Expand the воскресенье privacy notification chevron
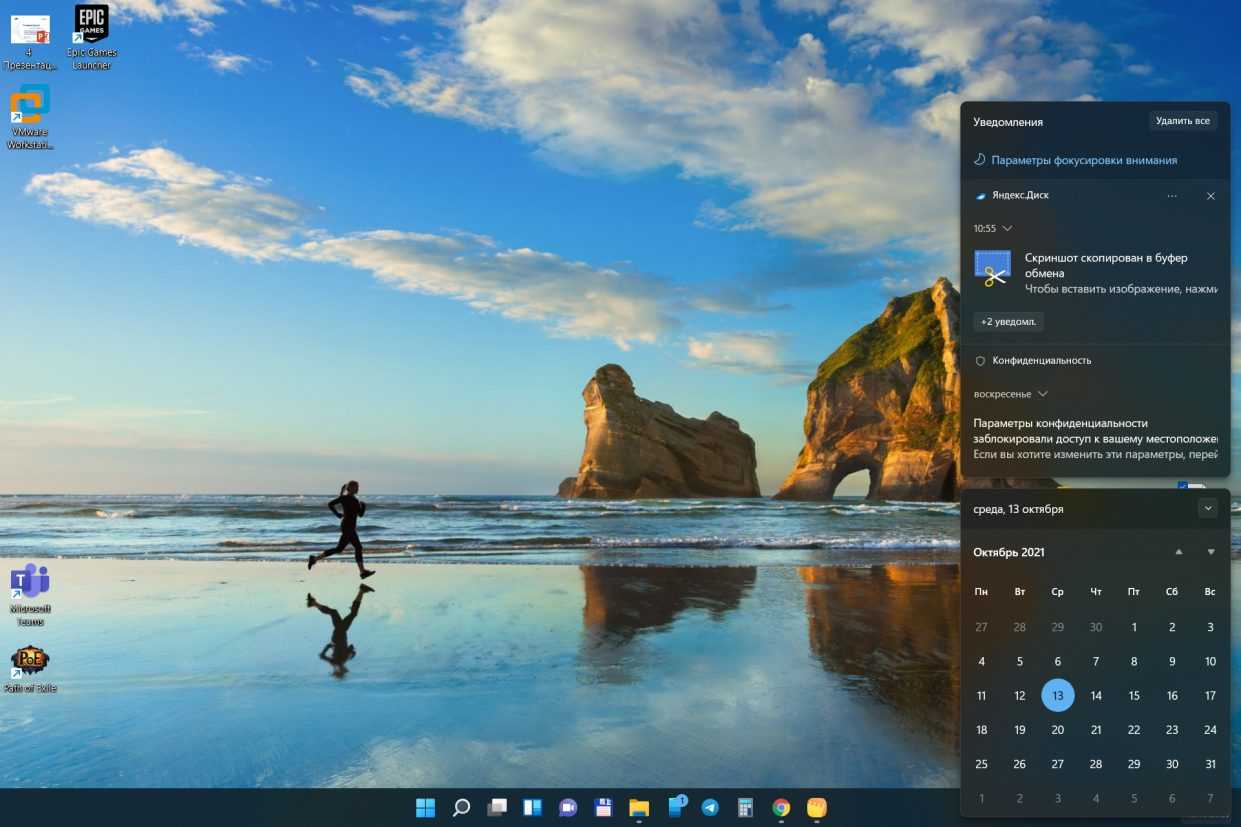 [1043, 394]
